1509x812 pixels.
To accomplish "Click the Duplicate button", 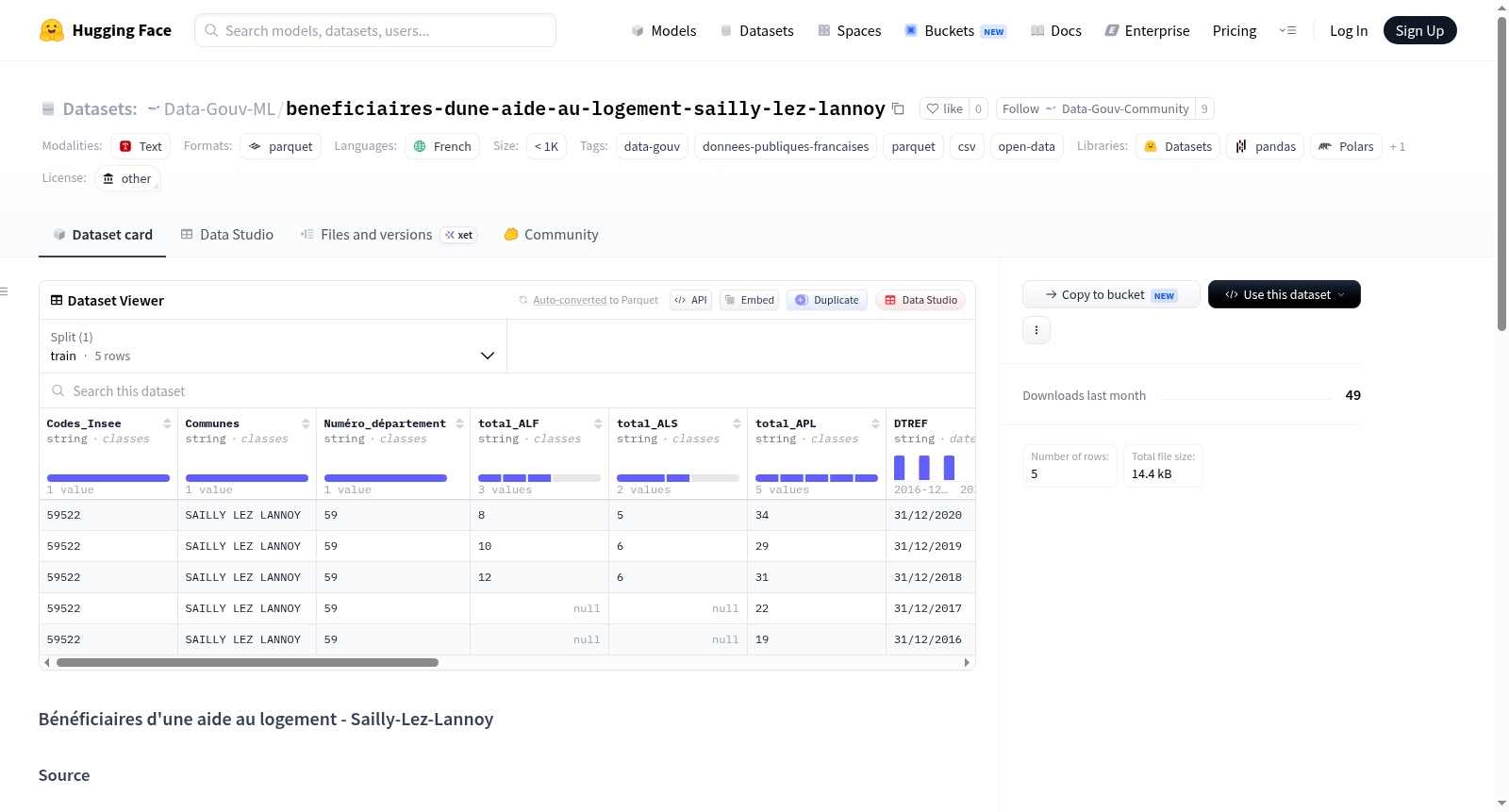I will [827, 300].
